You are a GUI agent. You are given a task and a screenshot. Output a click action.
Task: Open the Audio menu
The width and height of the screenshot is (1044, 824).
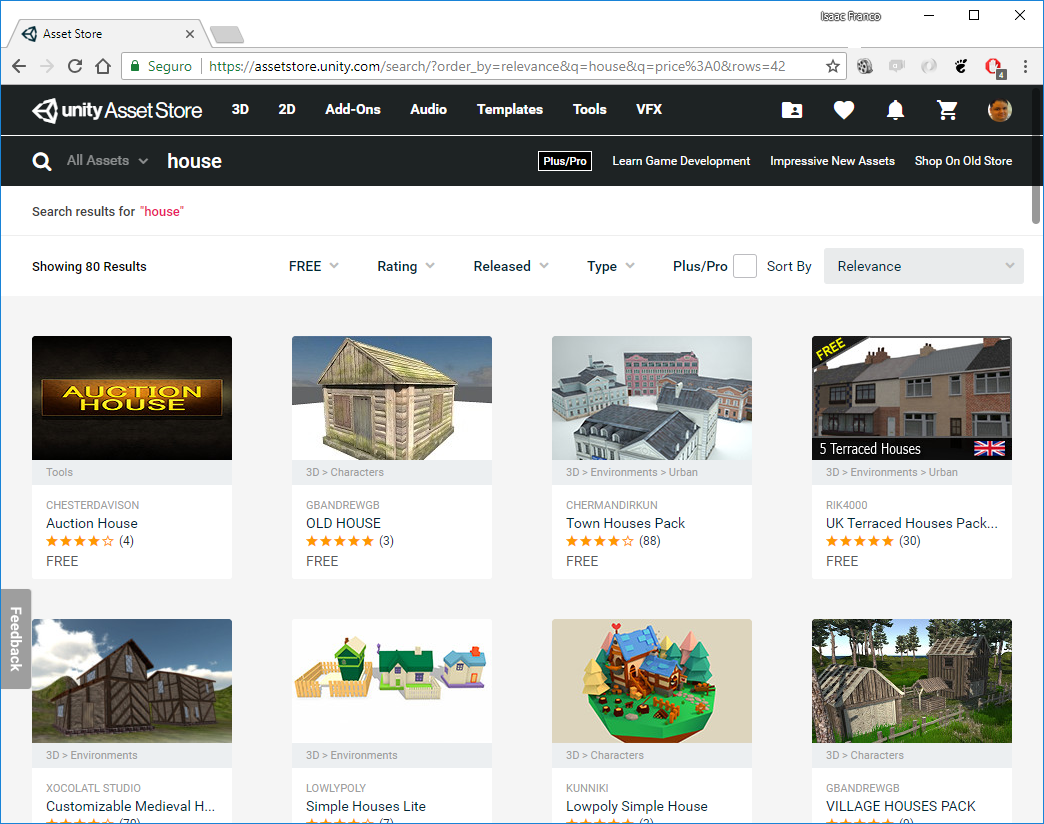(x=428, y=109)
